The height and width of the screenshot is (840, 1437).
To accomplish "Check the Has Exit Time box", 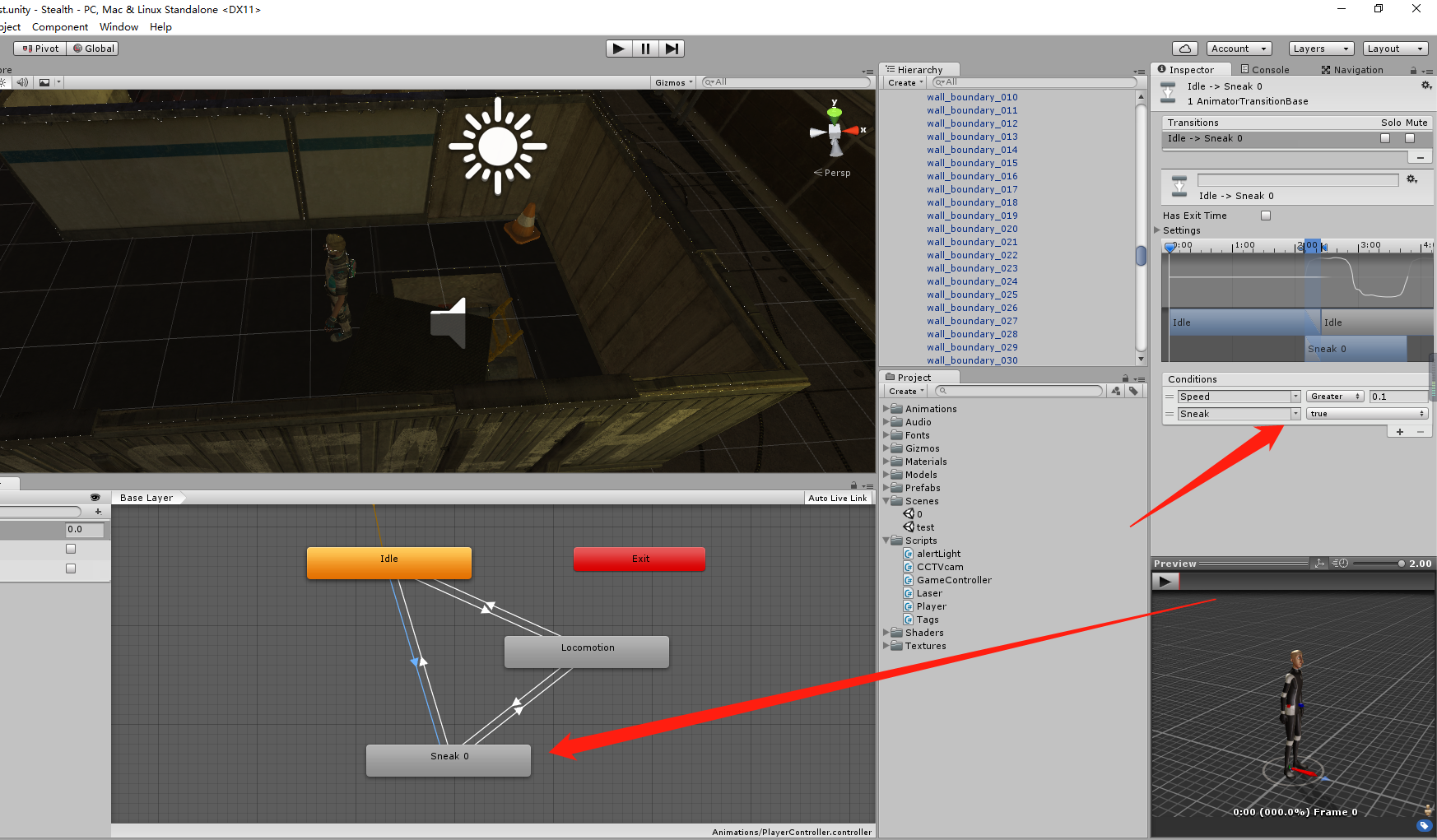I will [x=1266, y=216].
